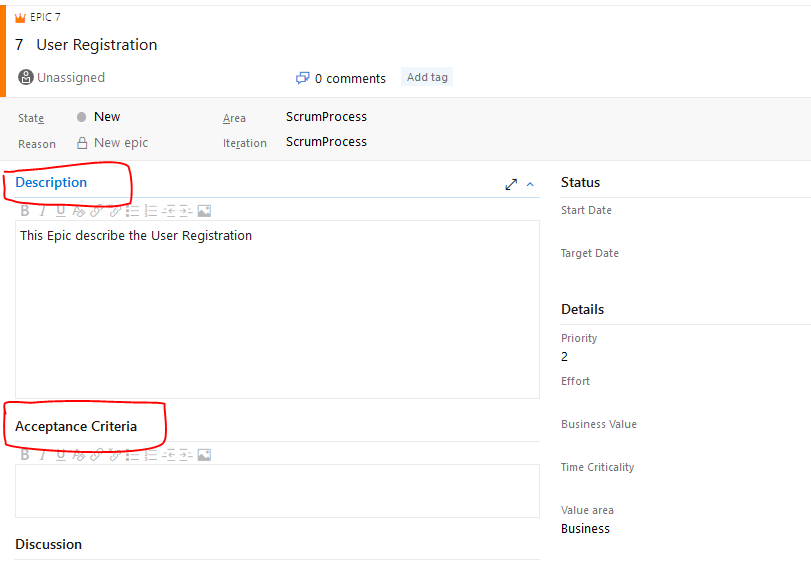
Task: Open the Iteration field showing ScrumProcess
Action: pos(326,142)
